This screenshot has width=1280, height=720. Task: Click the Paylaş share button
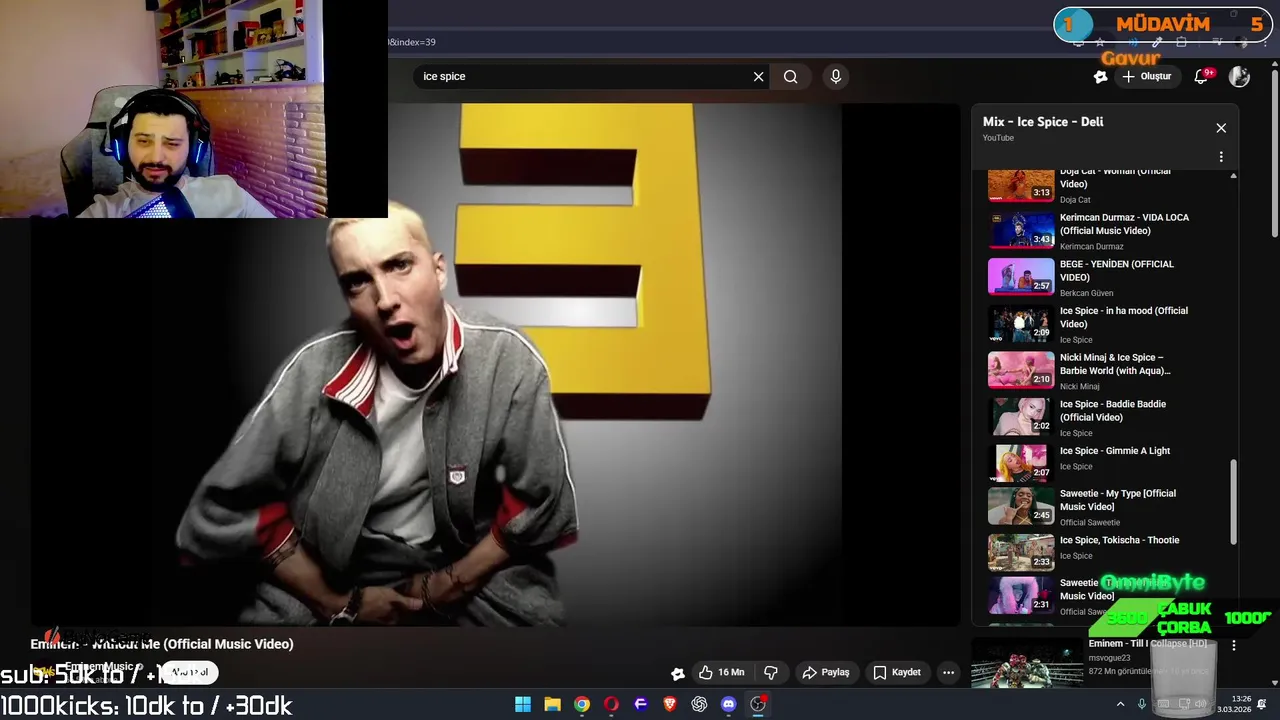click(826, 672)
